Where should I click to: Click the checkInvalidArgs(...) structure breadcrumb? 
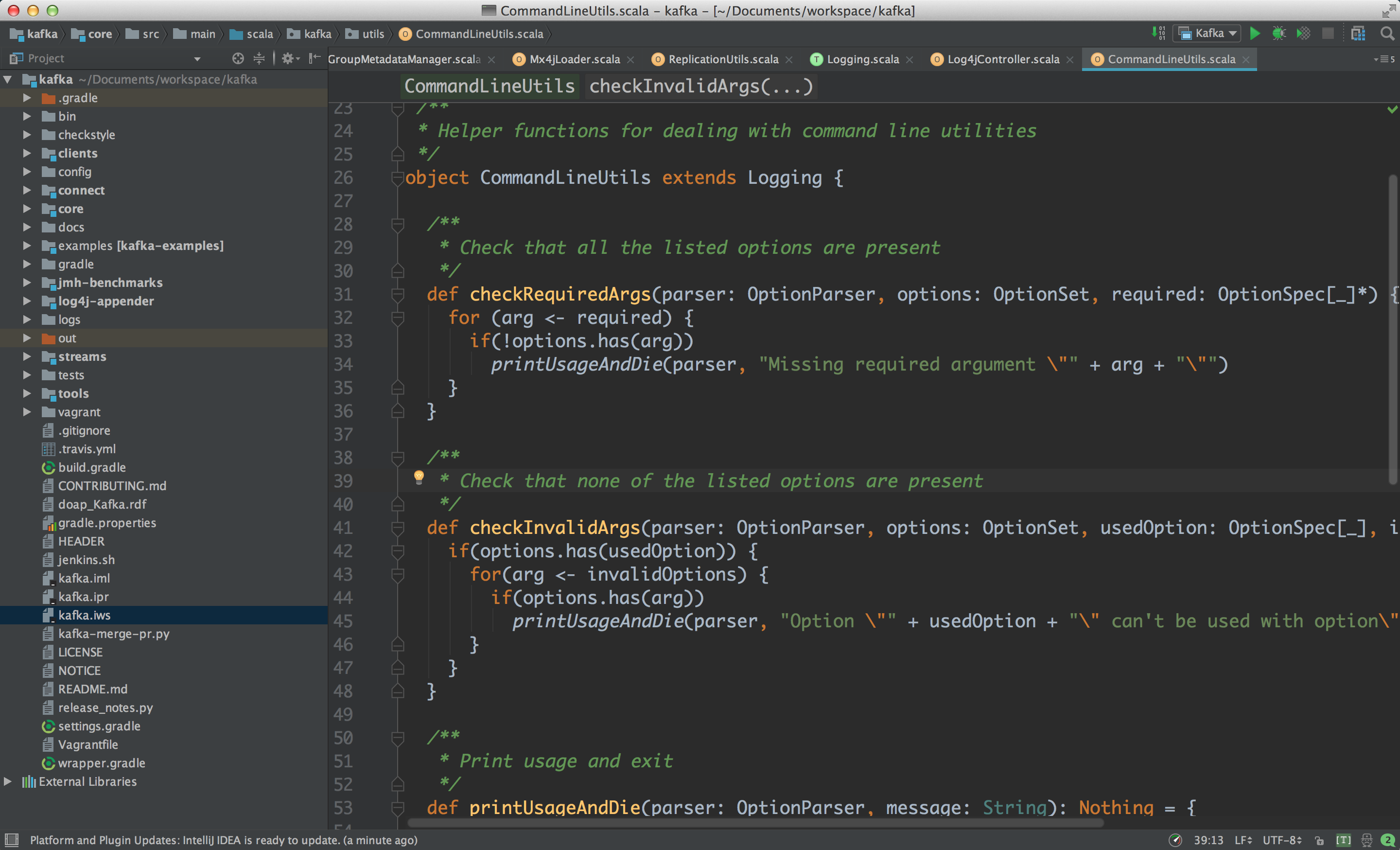coord(700,86)
